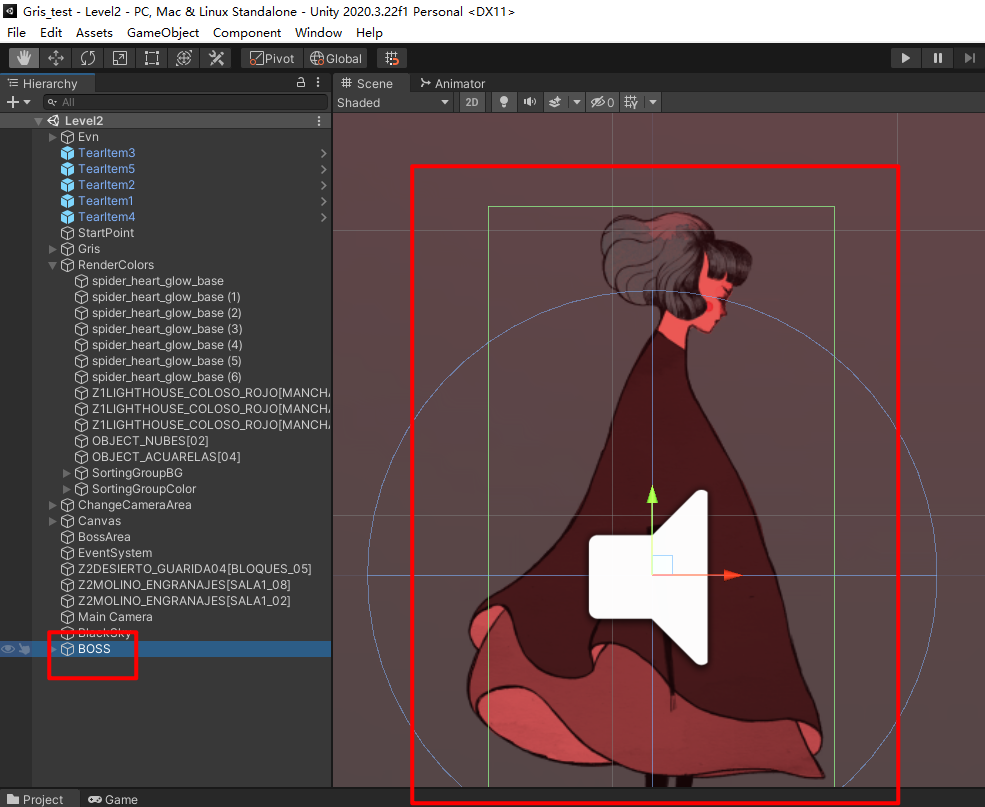Toggle BOSS scene picking hand icon

pyautogui.click(x=24, y=649)
